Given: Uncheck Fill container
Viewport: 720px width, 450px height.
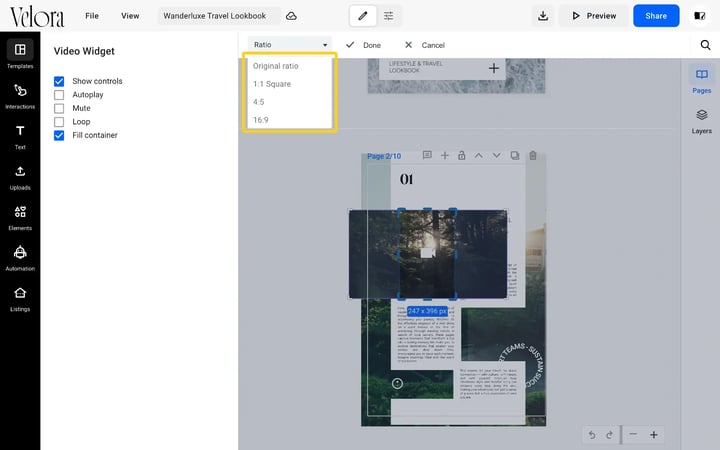Looking at the screenshot, I should tap(59, 135).
